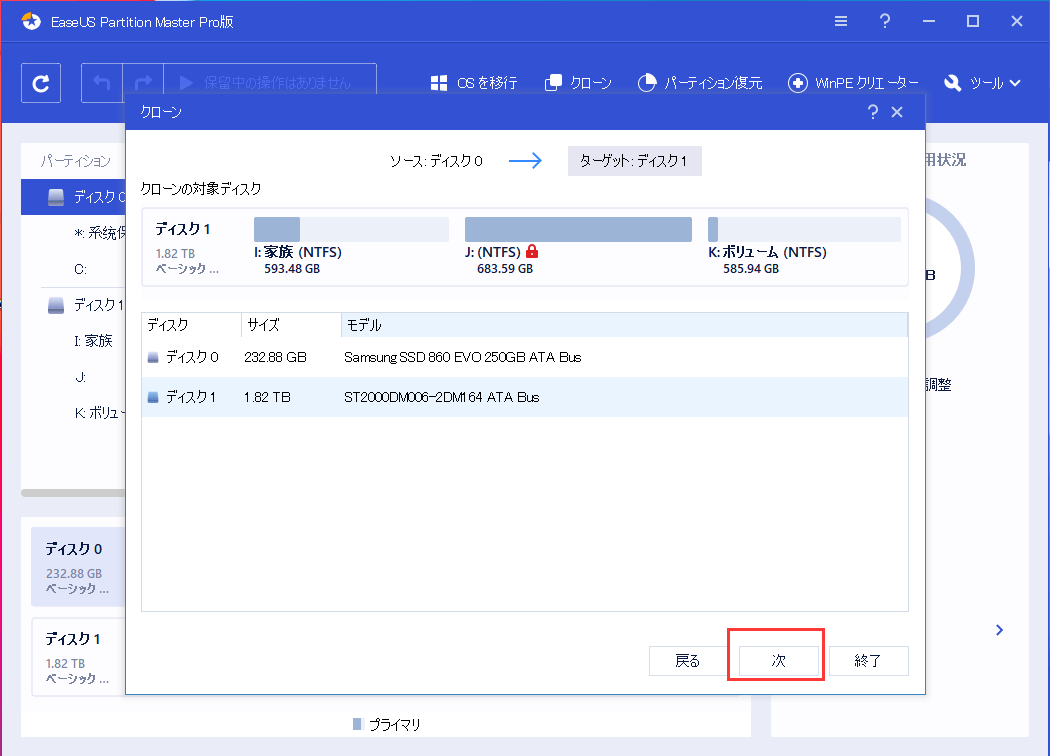The width and height of the screenshot is (1050, 756).
Task: Select I: 家族 (NTFS) partition bar
Action: tap(351, 230)
